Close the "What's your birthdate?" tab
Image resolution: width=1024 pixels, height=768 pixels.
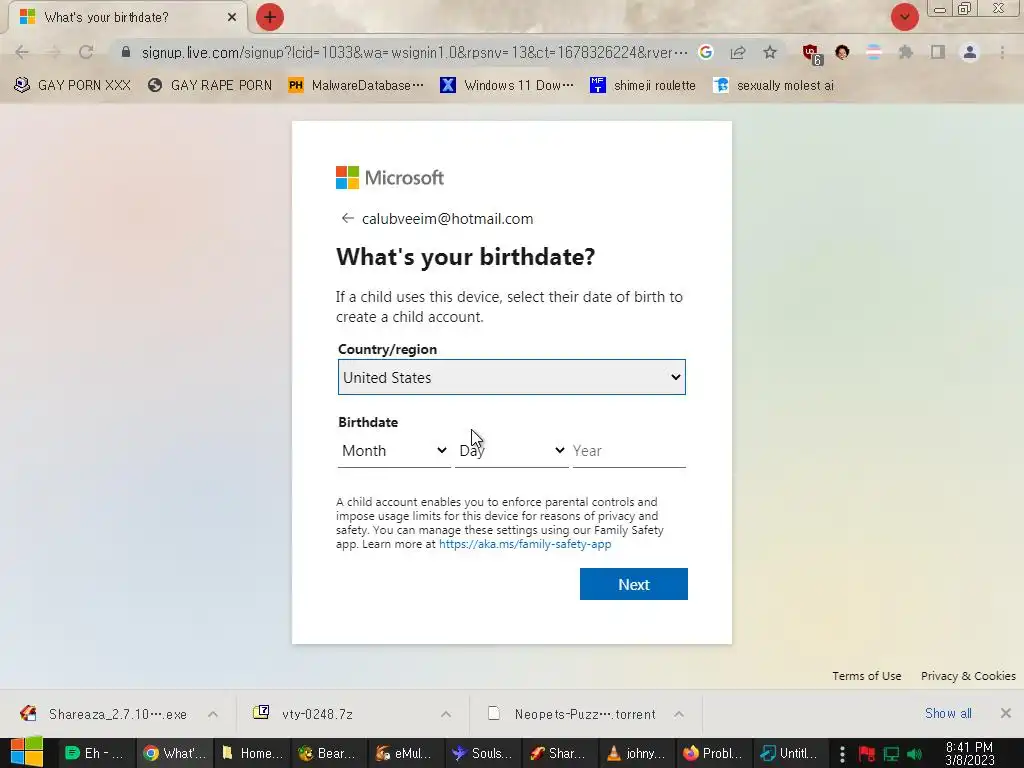(232, 17)
